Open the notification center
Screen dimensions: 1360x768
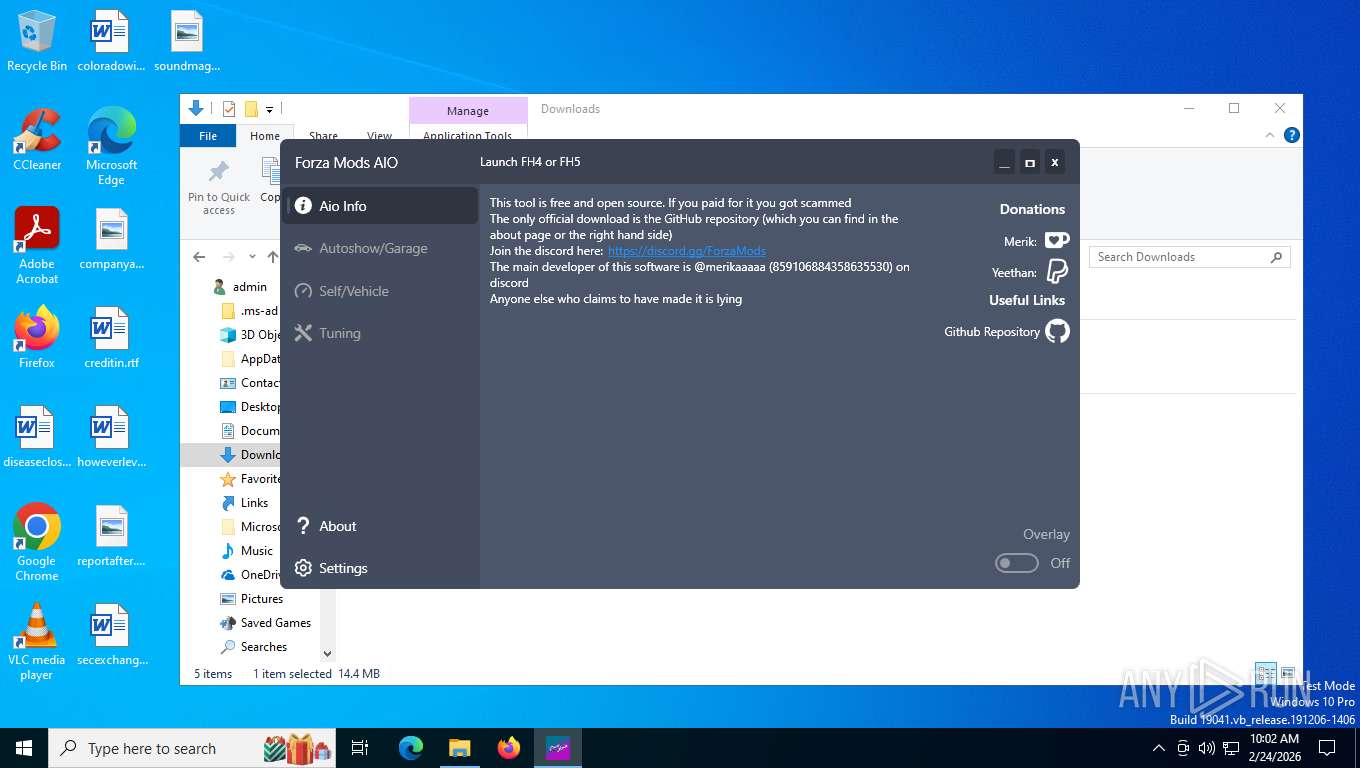(1327, 748)
